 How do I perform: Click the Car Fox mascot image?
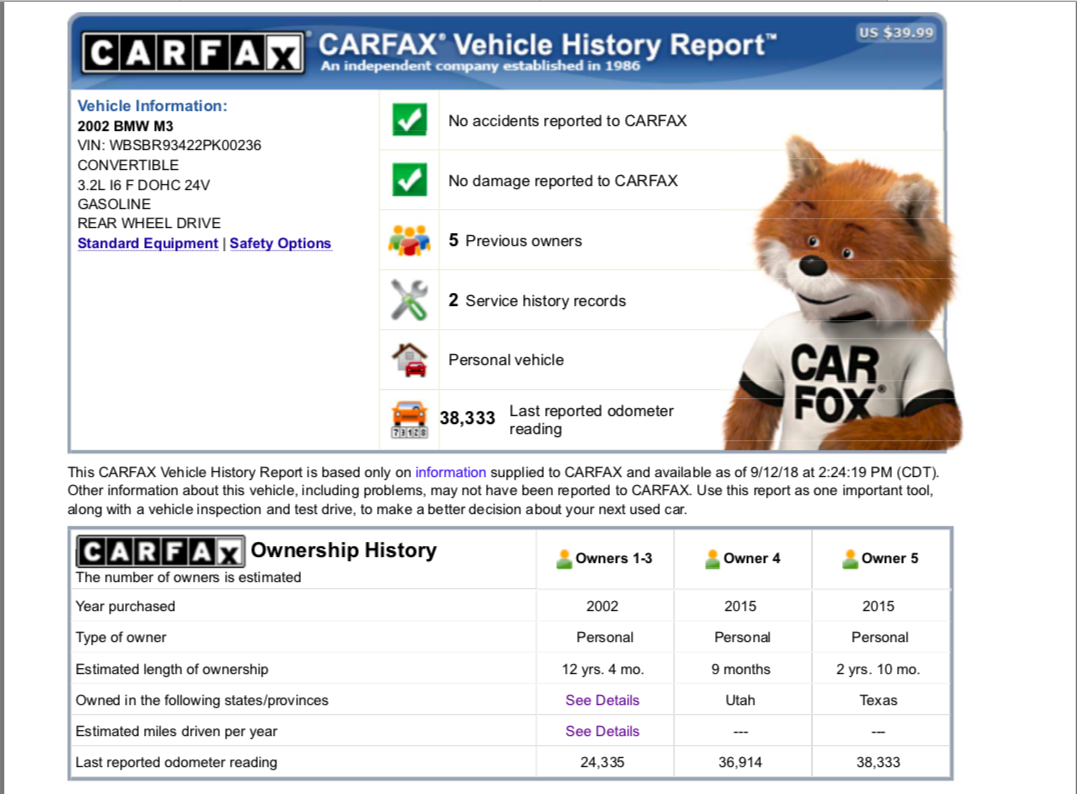point(843,295)
